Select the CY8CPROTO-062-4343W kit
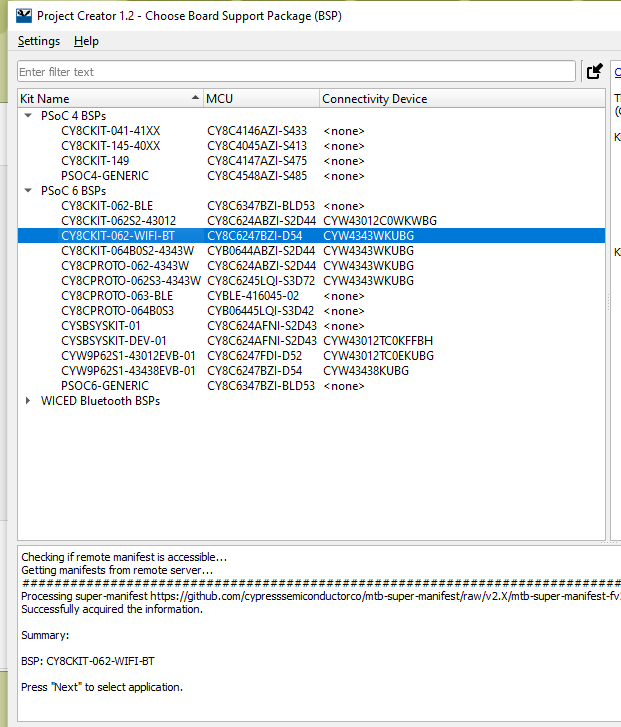 click(125, 266)
